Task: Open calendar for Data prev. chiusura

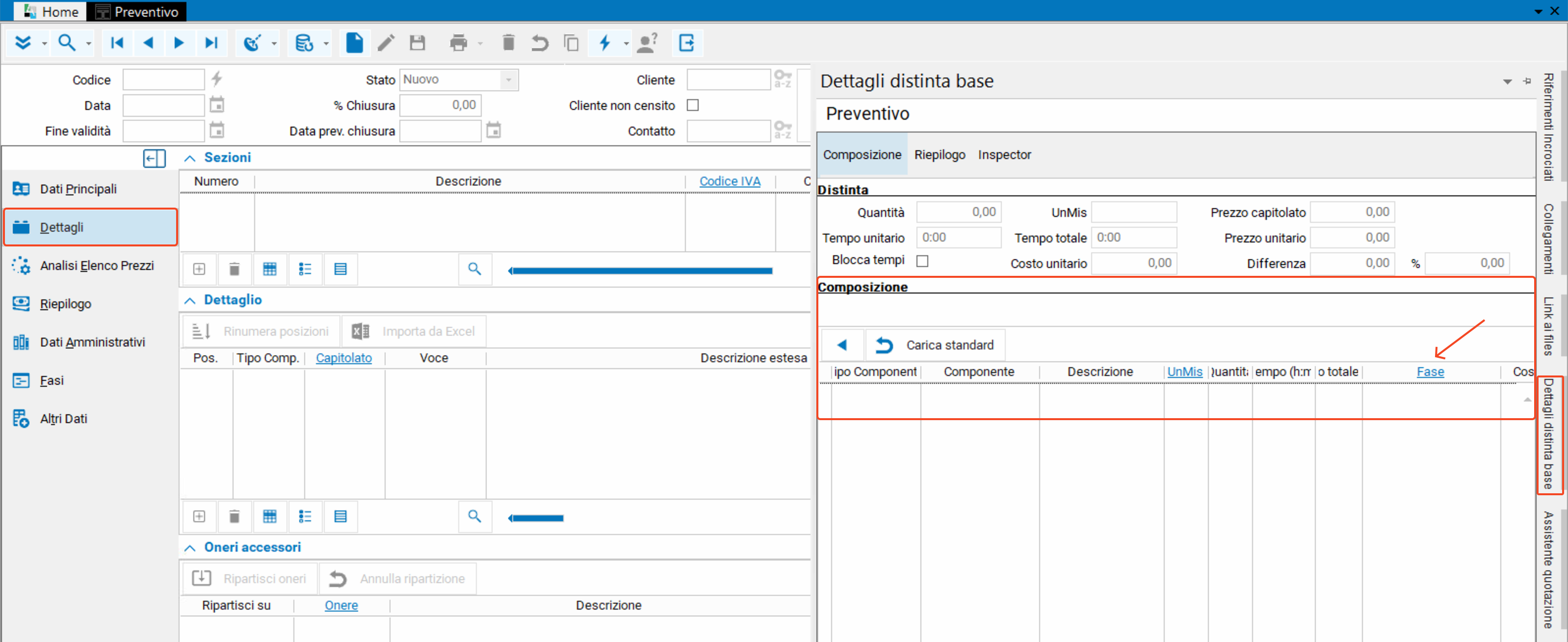Action: [494, 130]
